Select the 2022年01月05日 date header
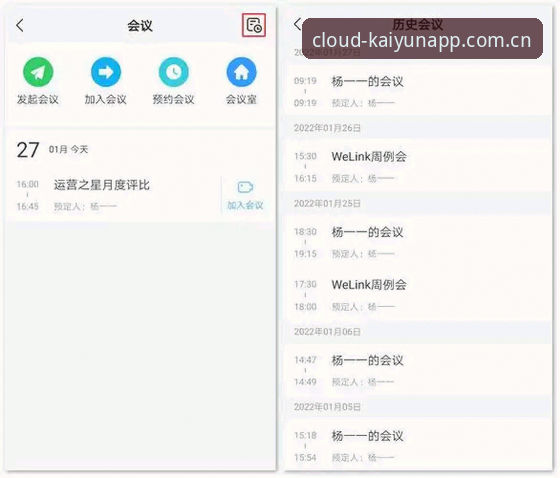The image size is (560, 478). (327, 407)
